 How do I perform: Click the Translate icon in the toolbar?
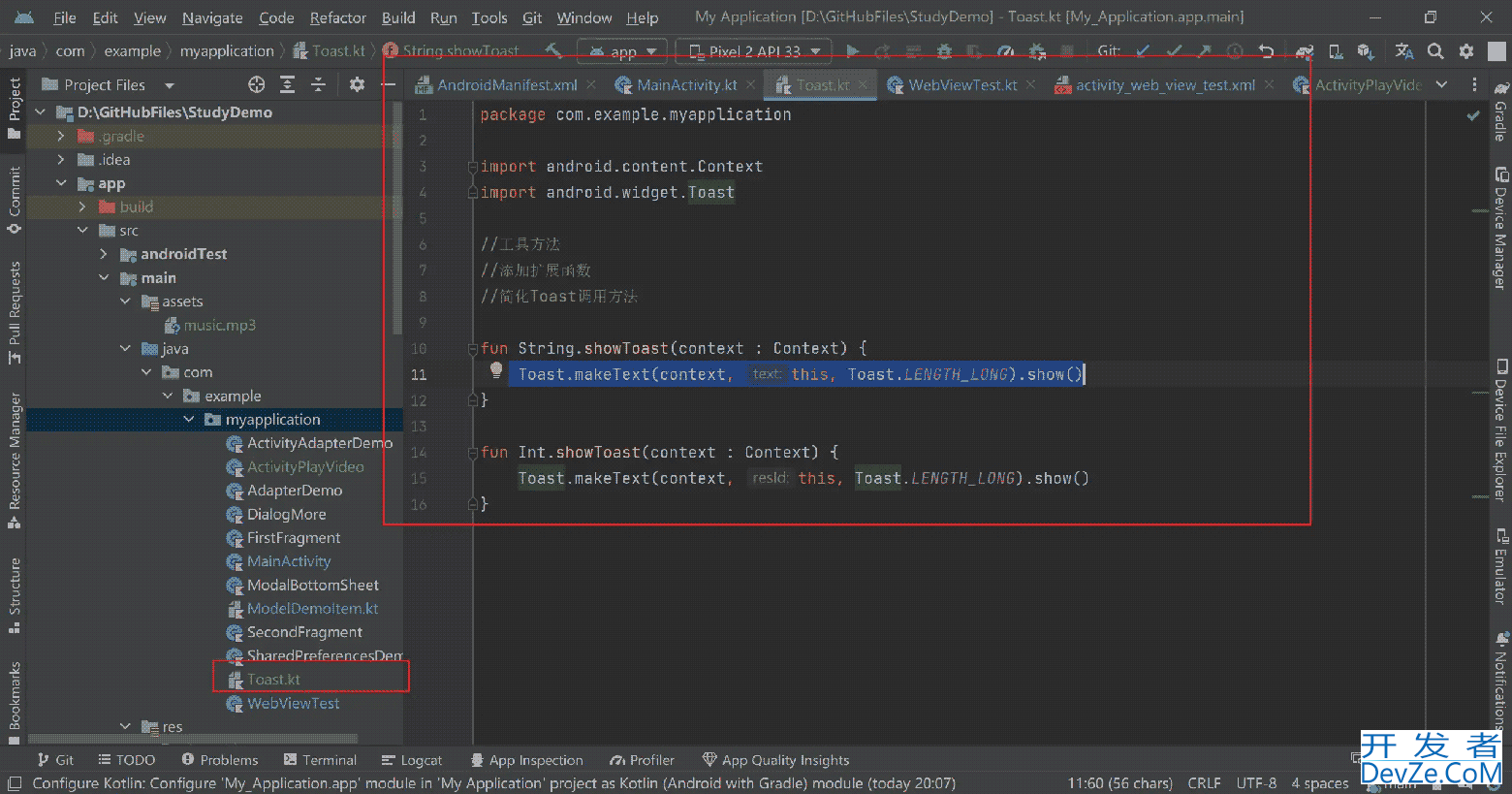tap(1404, 51)
